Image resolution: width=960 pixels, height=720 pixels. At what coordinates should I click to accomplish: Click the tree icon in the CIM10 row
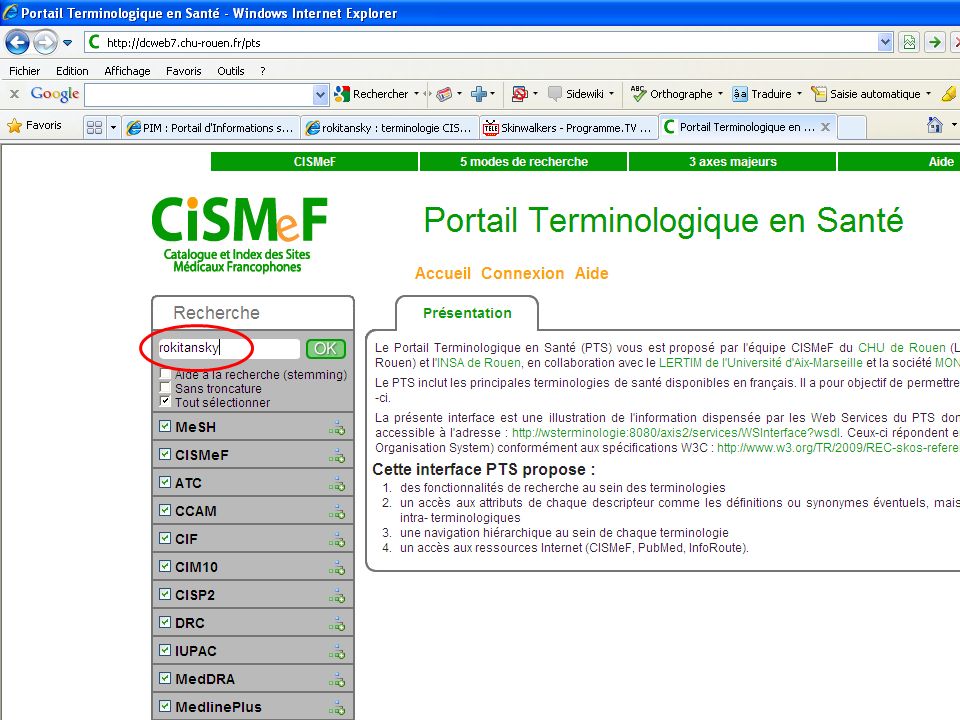point(337,569)
